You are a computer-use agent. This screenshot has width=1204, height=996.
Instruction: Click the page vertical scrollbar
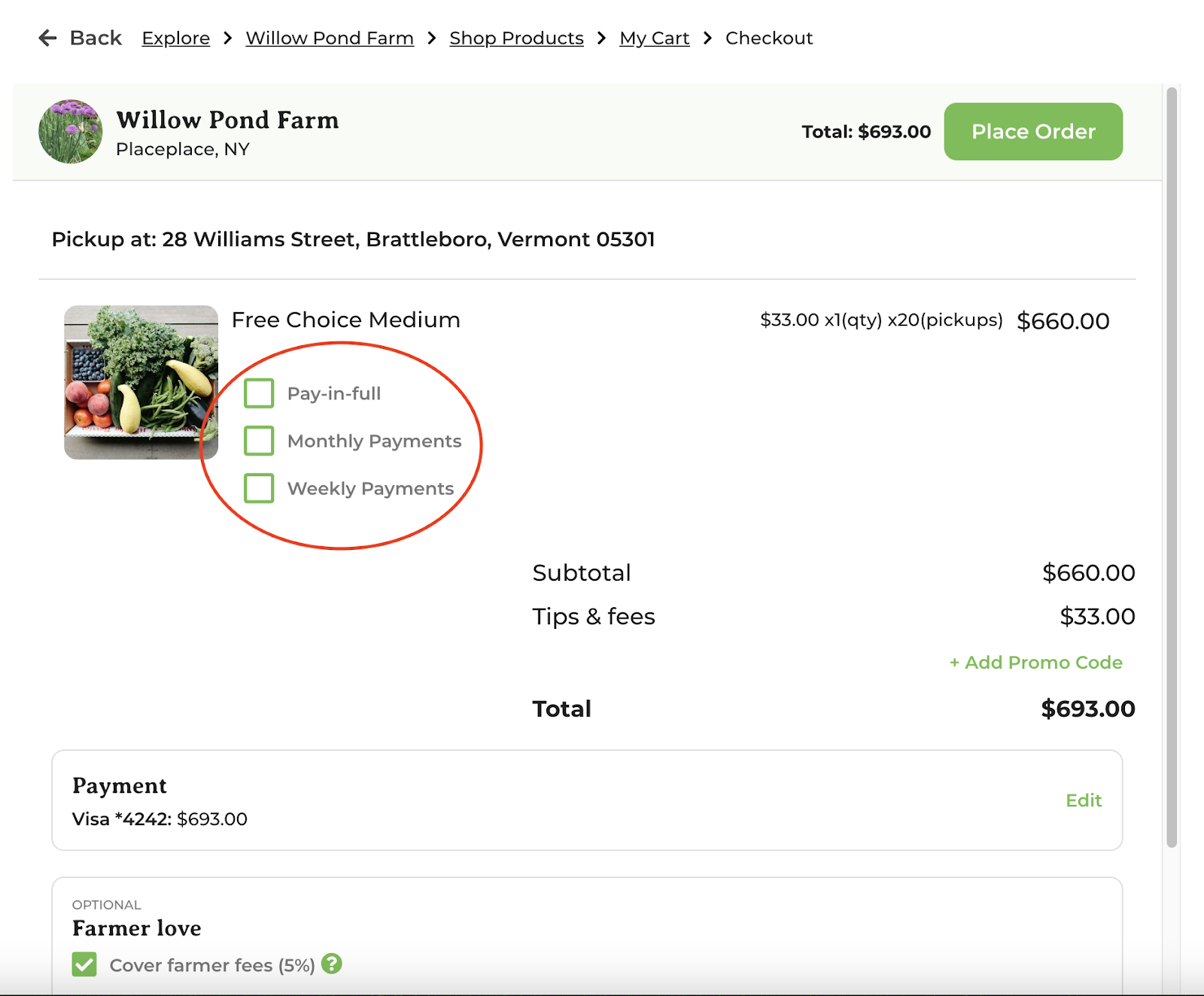1172,466
